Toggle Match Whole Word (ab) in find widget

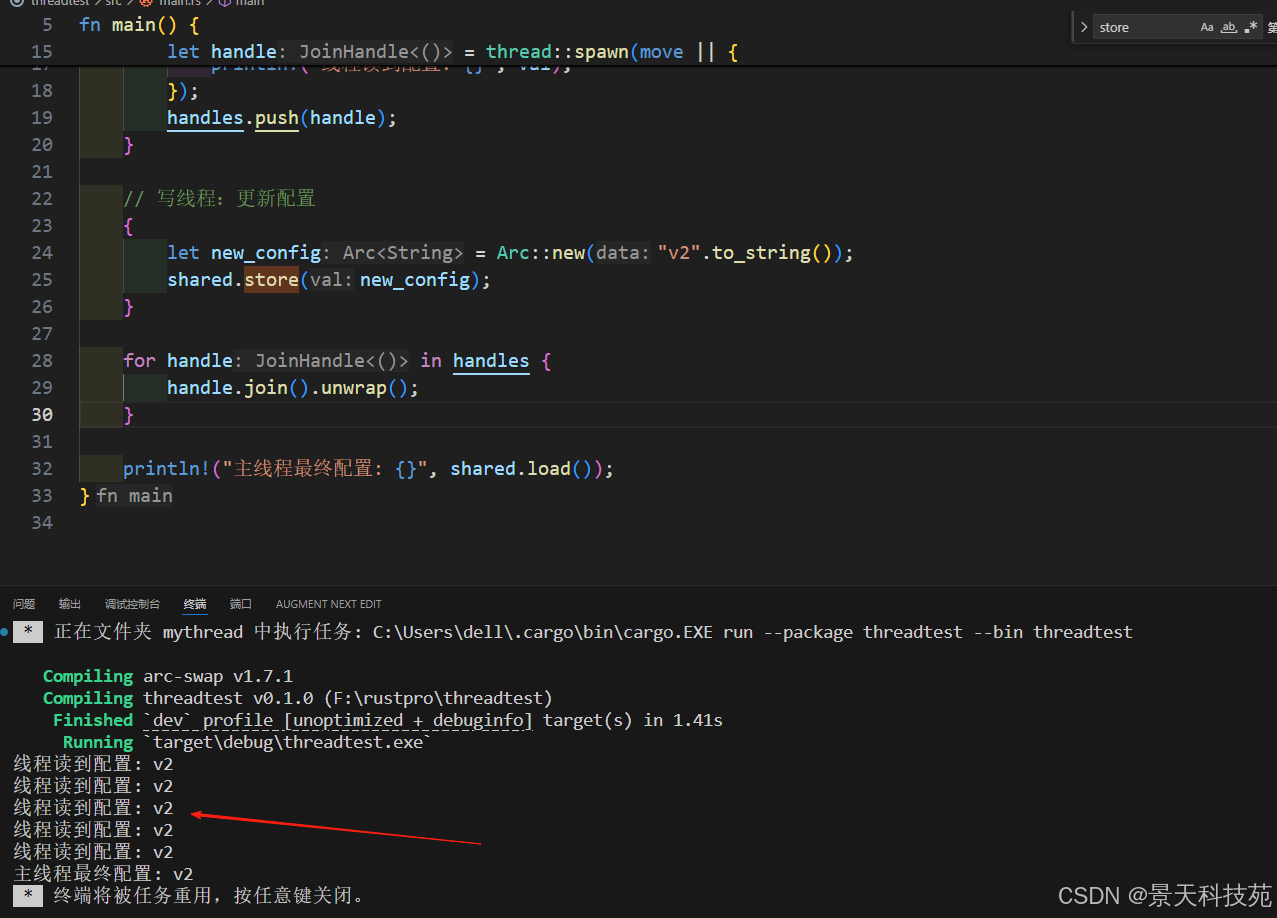tap(1229, 27)
